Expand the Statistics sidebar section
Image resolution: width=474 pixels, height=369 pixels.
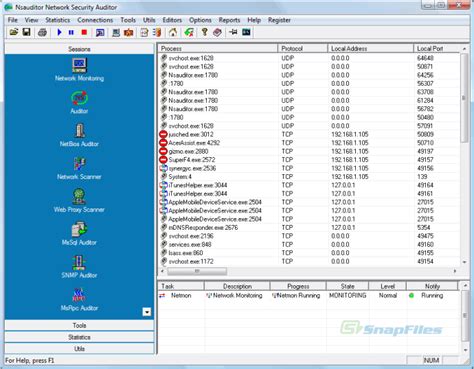[x=79, y=337]
